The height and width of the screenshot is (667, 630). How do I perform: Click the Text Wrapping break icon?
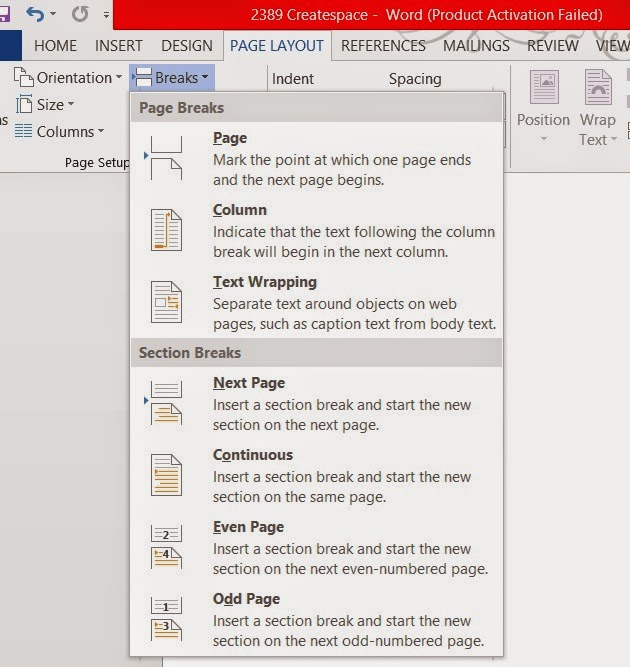pos(166,302)
